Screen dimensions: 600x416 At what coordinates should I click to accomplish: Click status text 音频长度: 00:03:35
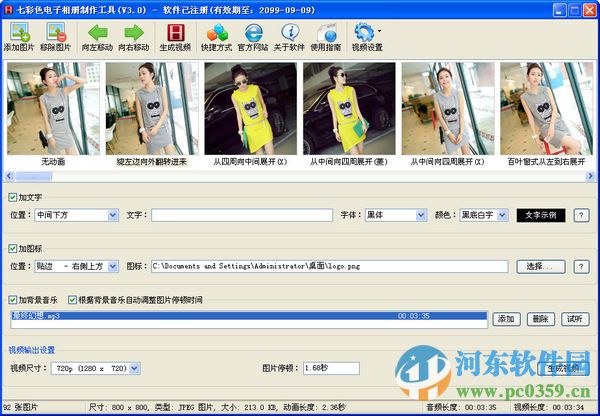click(x=461, y=407)
